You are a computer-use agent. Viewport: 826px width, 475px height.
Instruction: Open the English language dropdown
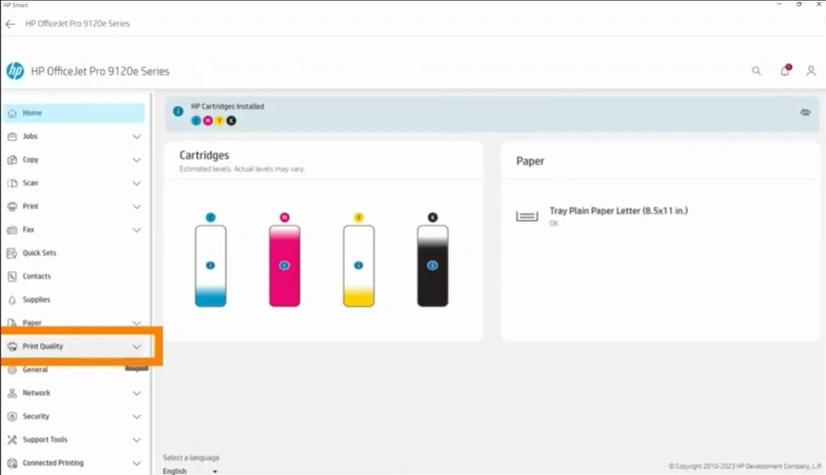[x=190, y=471]
